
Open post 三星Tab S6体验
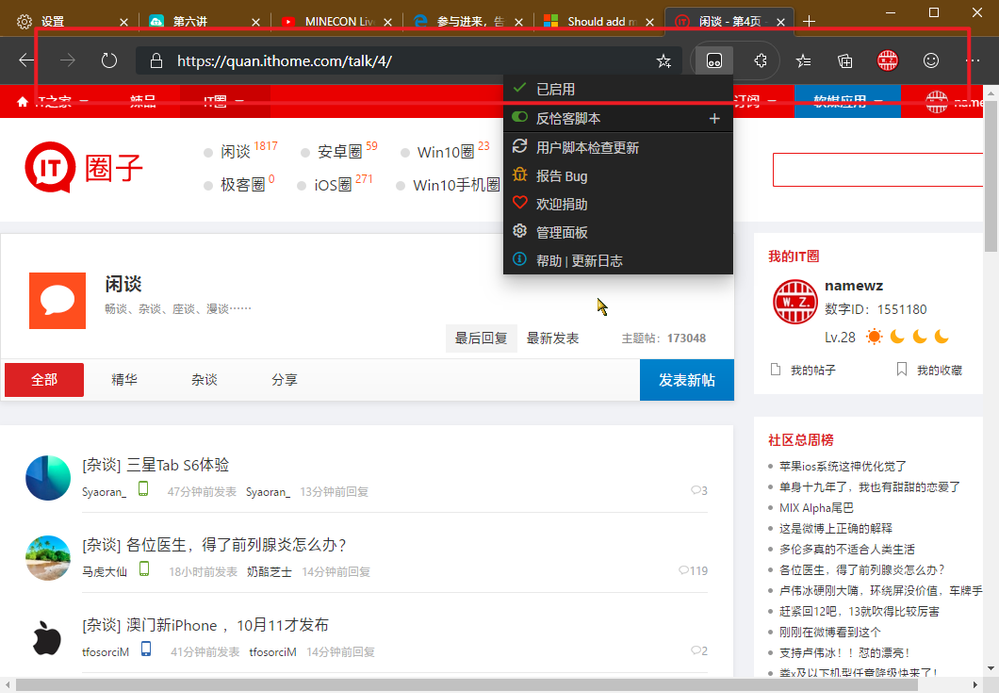177,465
